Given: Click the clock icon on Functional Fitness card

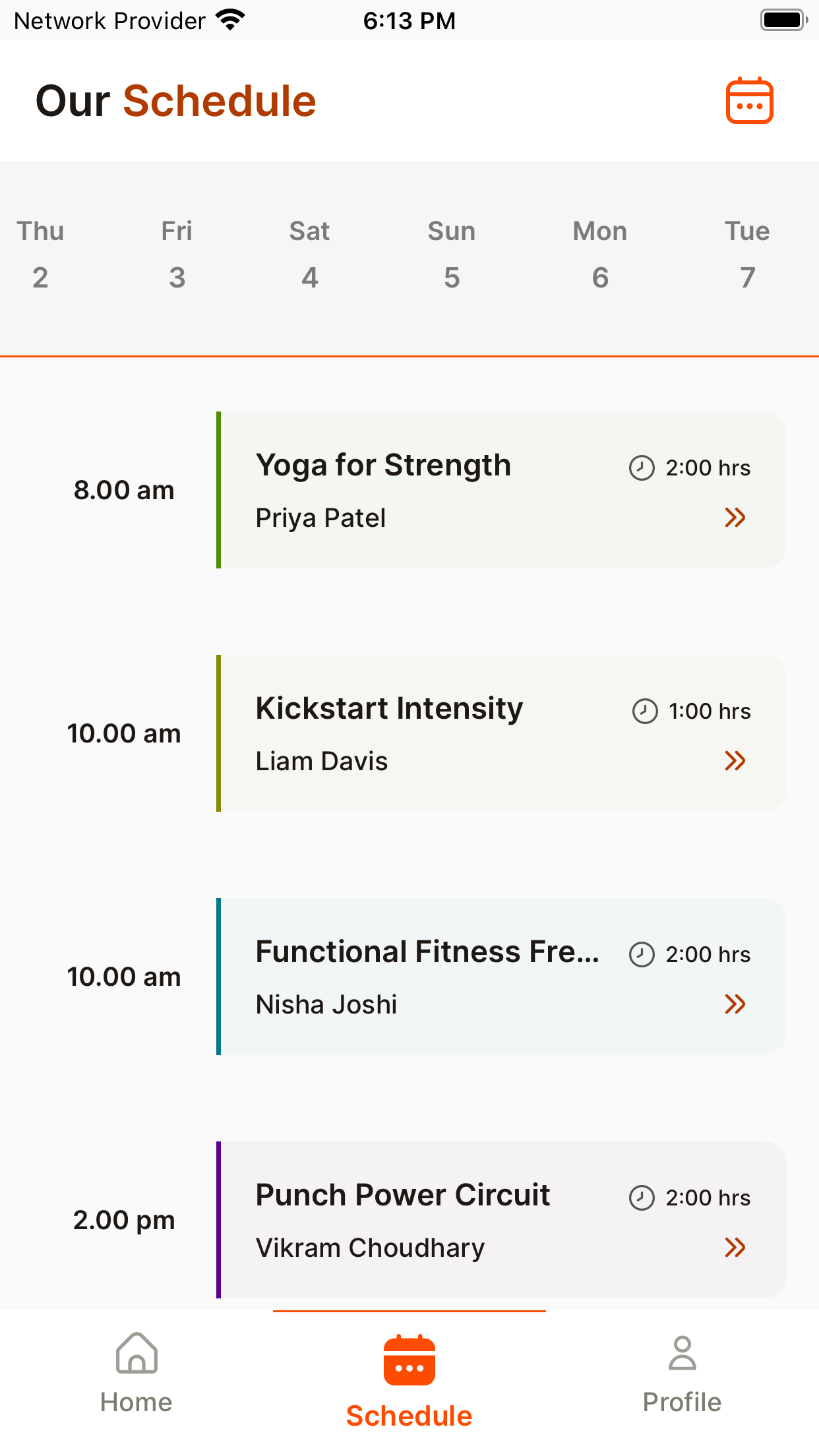Looking at the screenshot, I should [x=642, y=955].
